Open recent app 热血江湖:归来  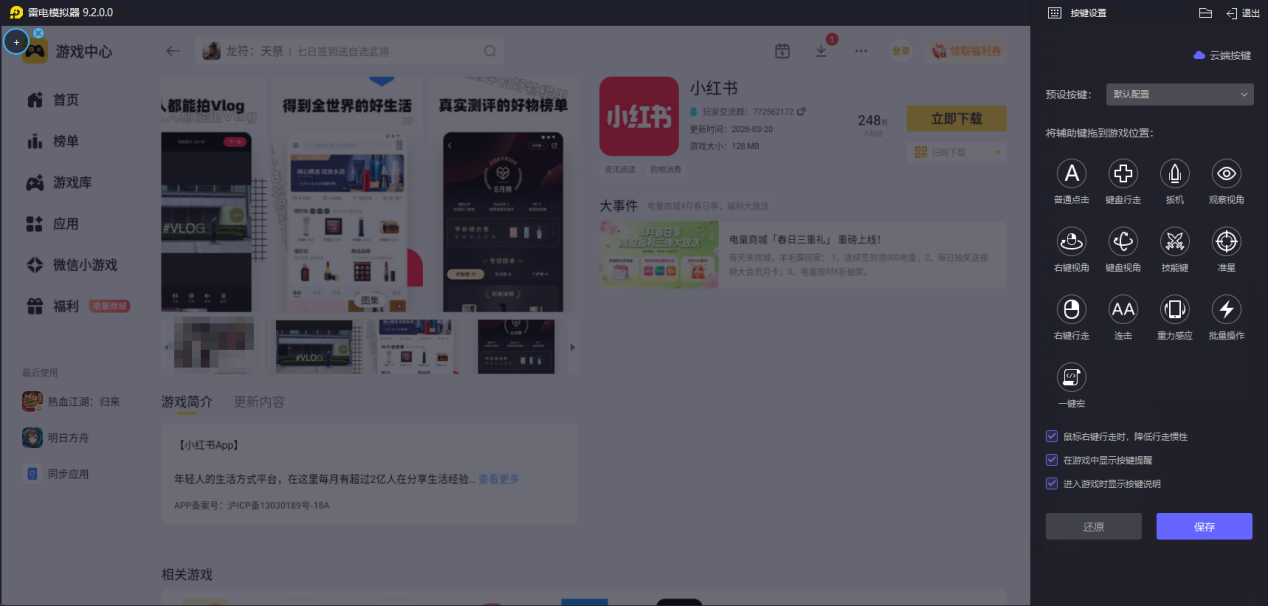tap(72, 401)
